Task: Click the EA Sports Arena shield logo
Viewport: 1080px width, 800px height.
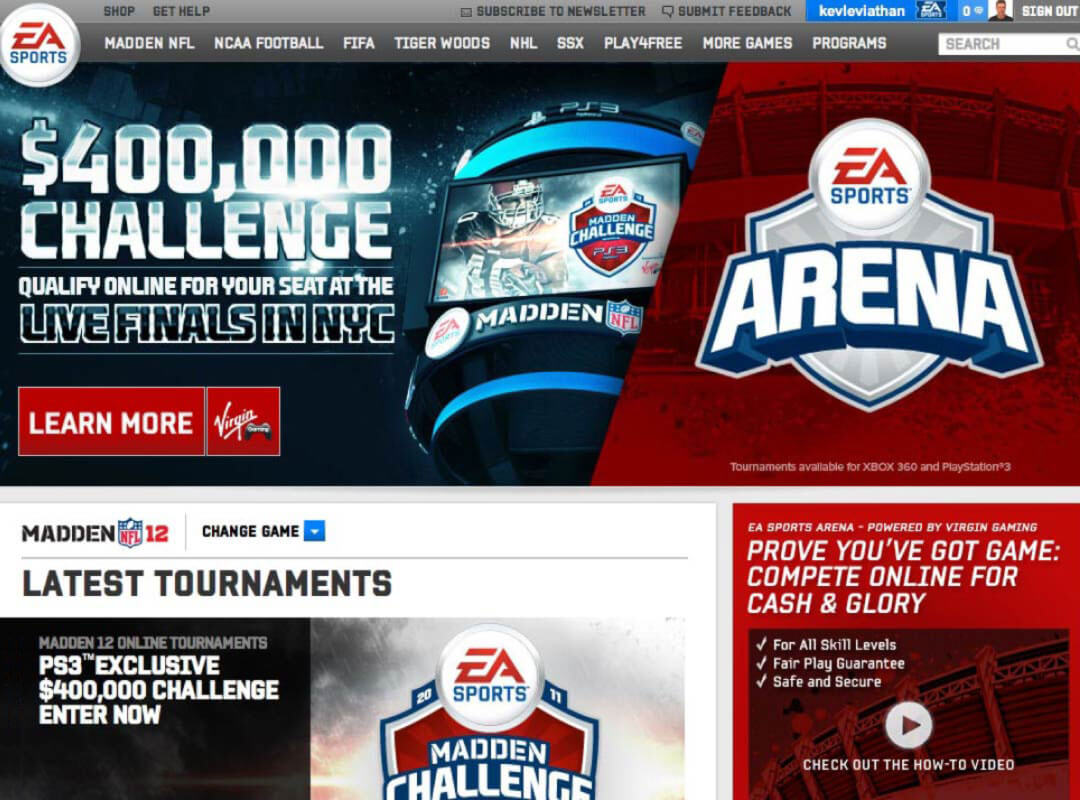Action: tap(869, 265)
